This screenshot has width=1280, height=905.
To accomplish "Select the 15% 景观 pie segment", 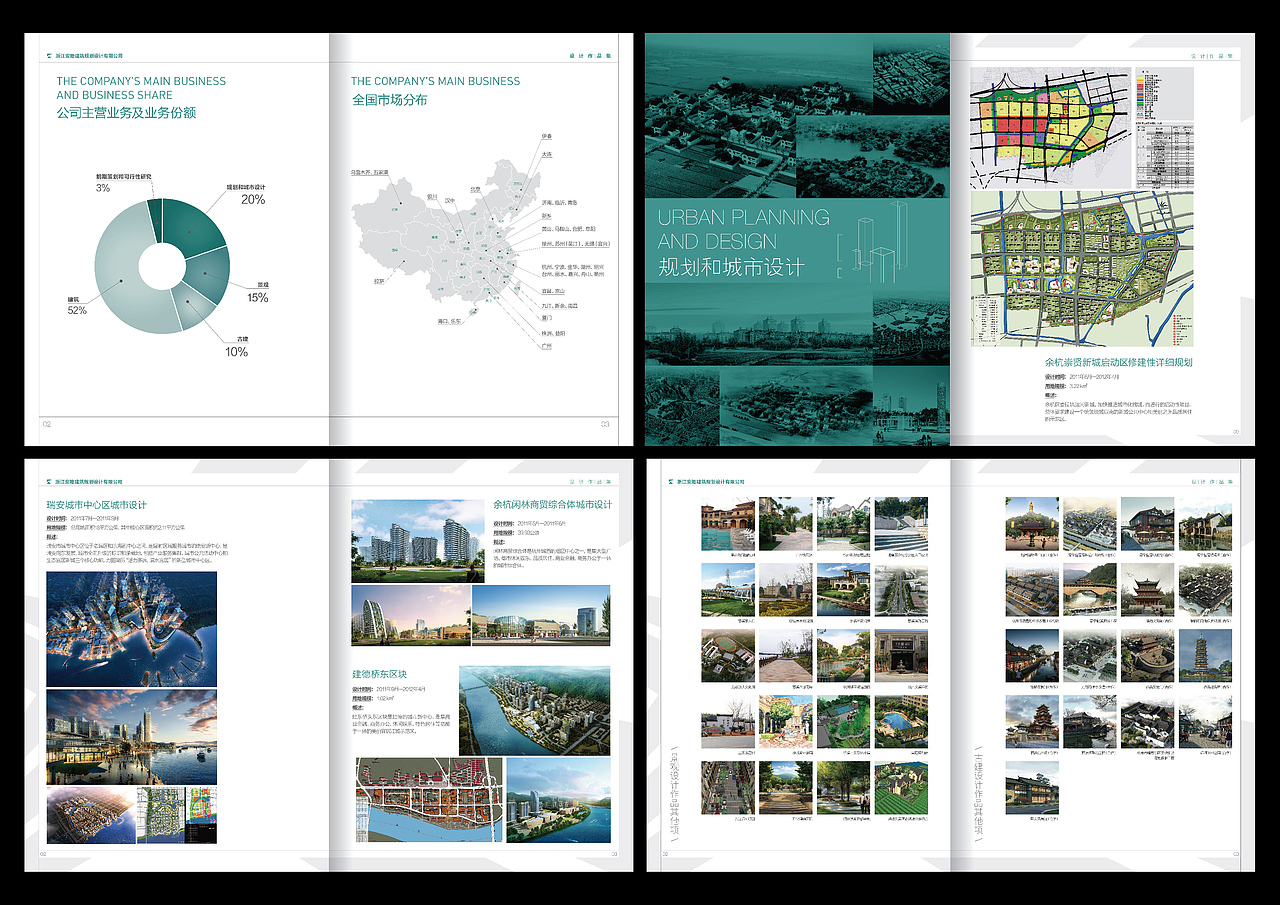I will coord(205,276).
